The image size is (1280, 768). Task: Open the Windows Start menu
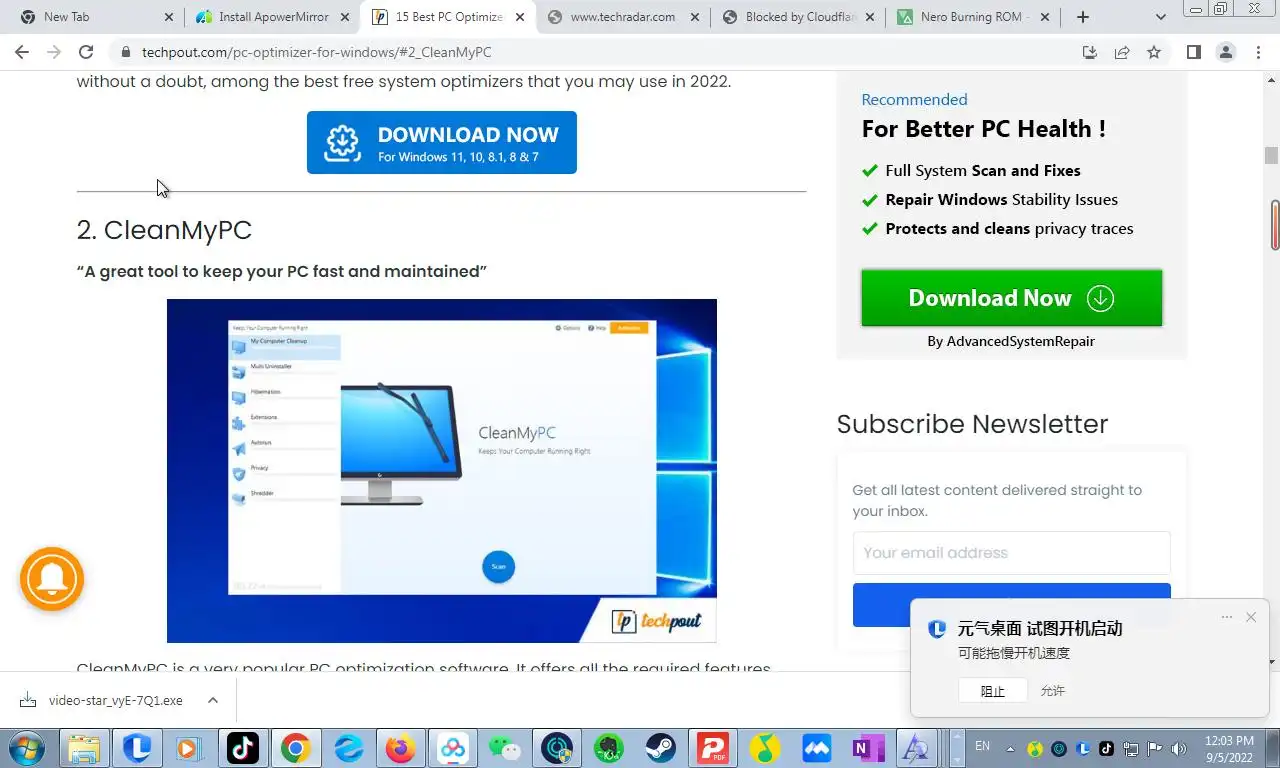click(x=26, y=748)
